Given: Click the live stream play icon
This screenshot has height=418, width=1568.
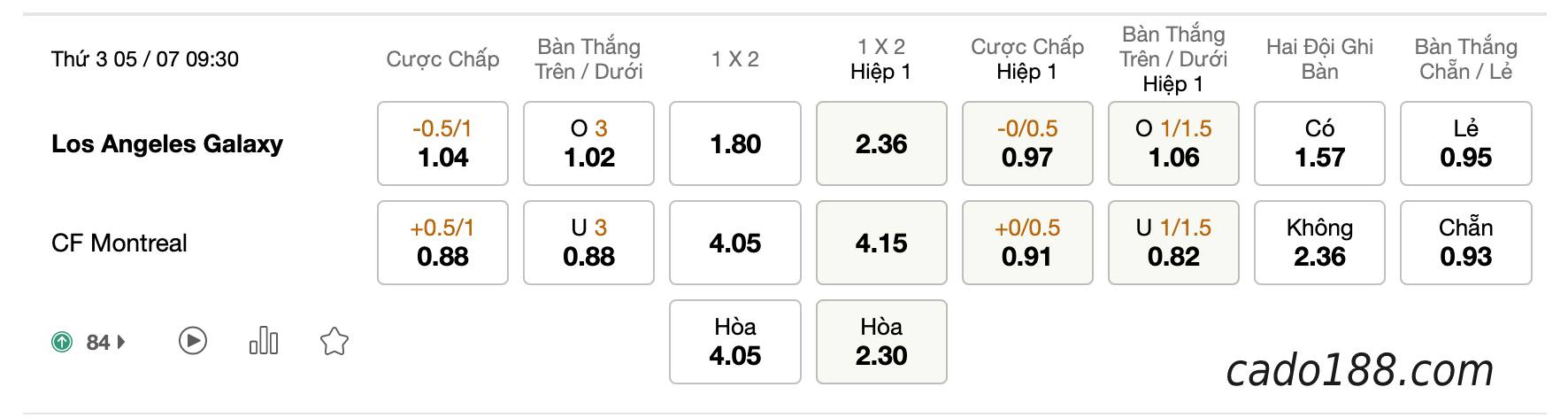Looking at the screenshot, I should tap(193, 341).
